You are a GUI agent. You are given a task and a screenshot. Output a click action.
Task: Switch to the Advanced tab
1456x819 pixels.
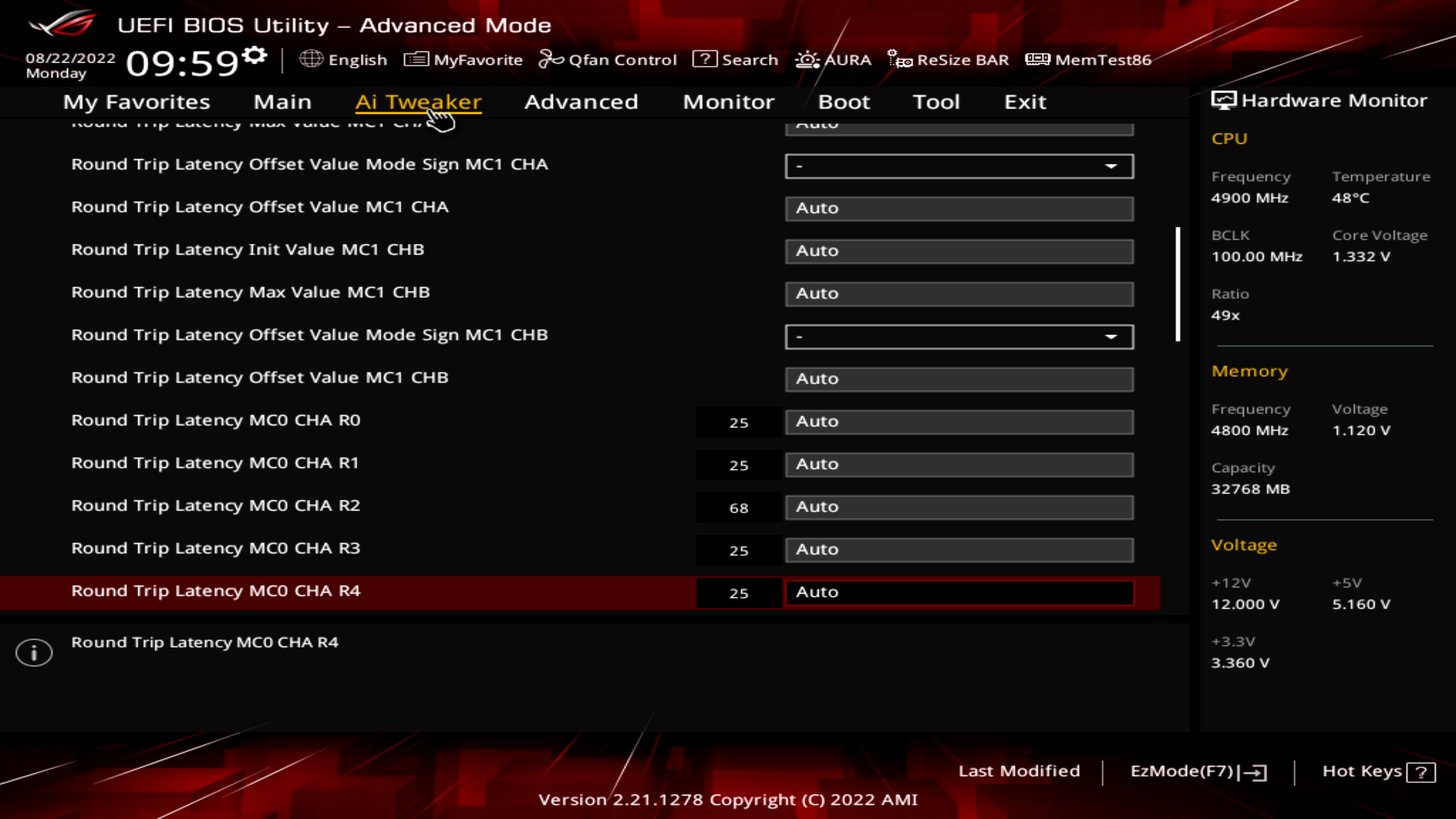pyautogui.click(x=581, y=102)
